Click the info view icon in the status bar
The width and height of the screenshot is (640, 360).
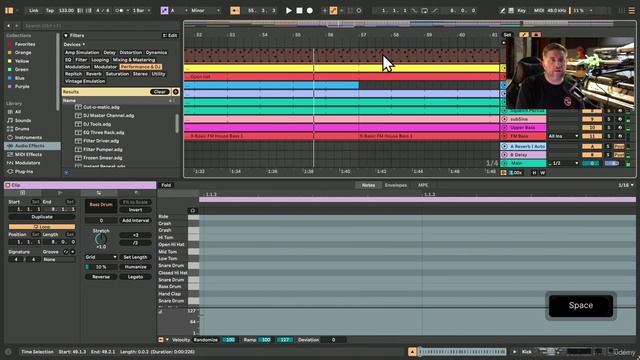coord(8,351)
